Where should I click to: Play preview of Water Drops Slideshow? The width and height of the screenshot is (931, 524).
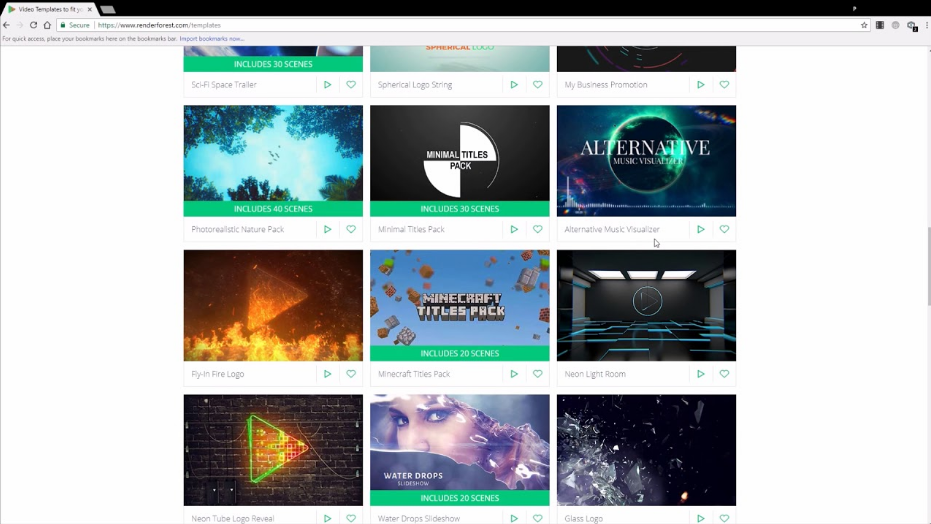514,518
